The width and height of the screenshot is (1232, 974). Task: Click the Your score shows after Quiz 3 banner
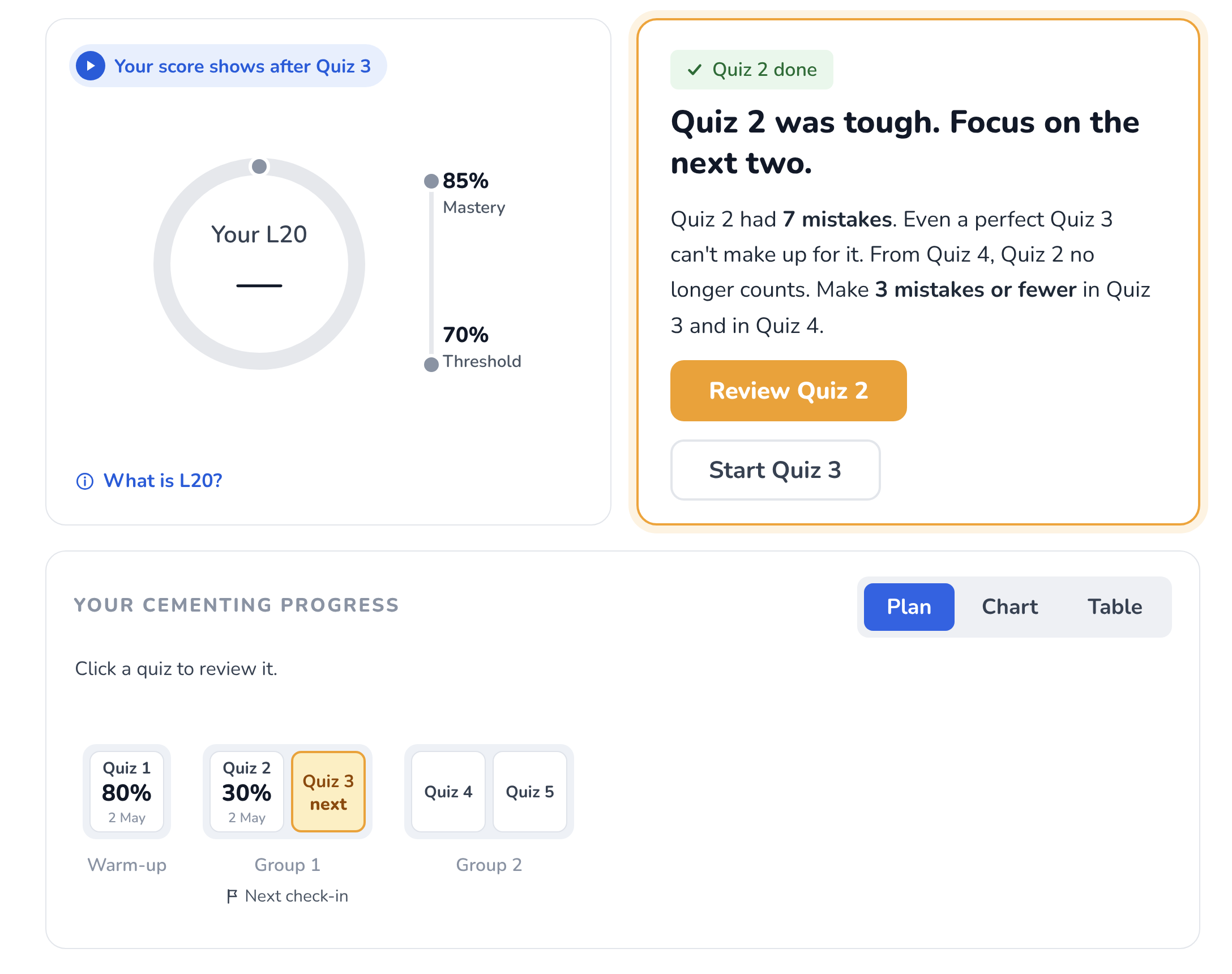point(228,66)
